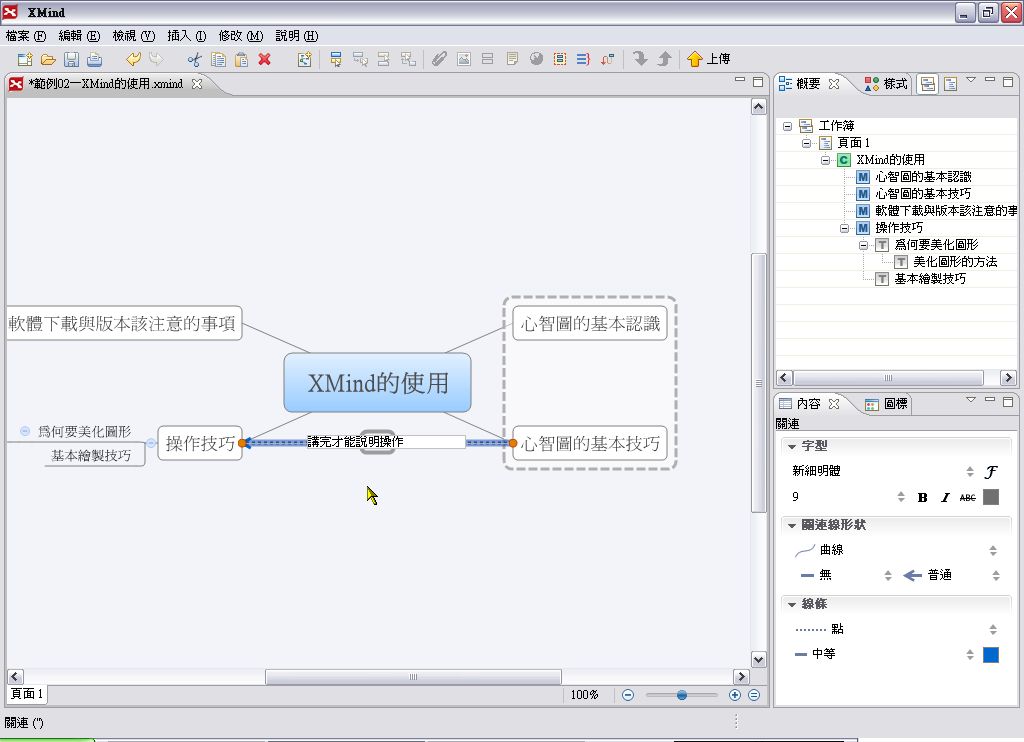Screen dimensions: 1024x742
Task: Click the 上傳 upload button
Action: click(709, 59)
